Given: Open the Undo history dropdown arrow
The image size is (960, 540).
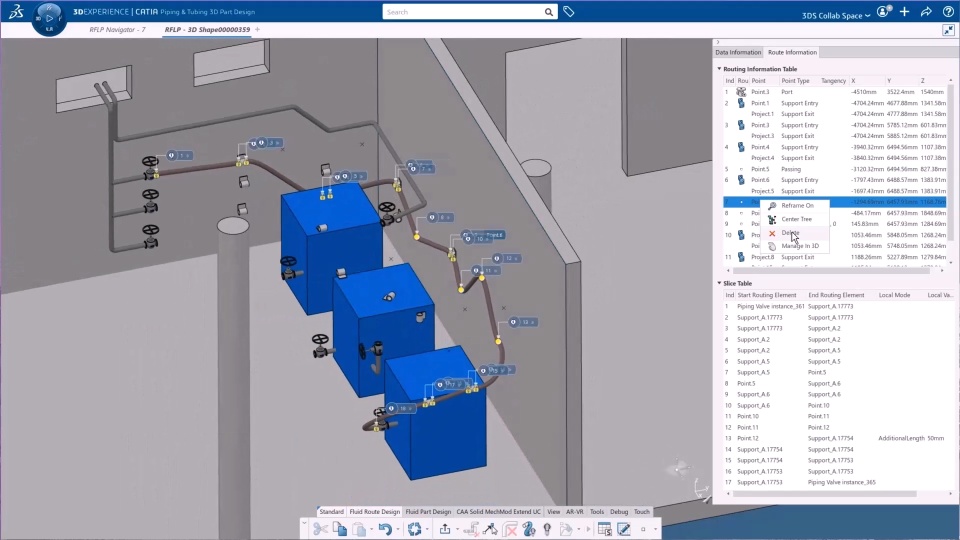Looking at the screenshot, I should point(397,530).
